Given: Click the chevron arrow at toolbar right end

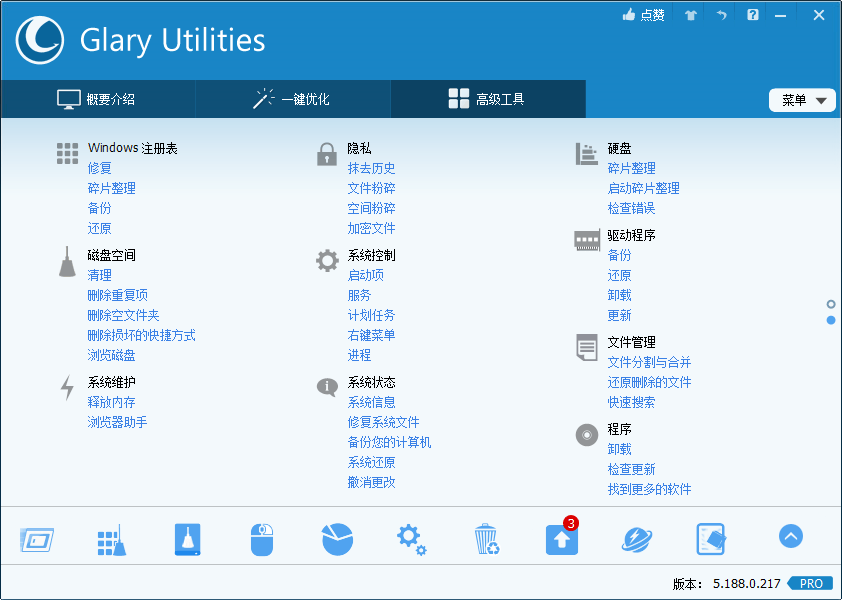Looking at the screenshot, I should [791, 536].
